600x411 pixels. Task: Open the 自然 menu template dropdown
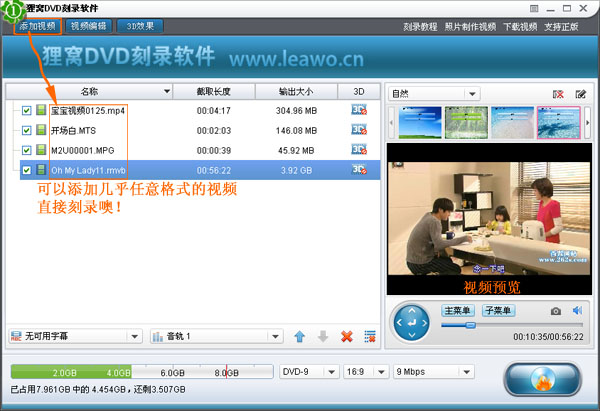434,94
